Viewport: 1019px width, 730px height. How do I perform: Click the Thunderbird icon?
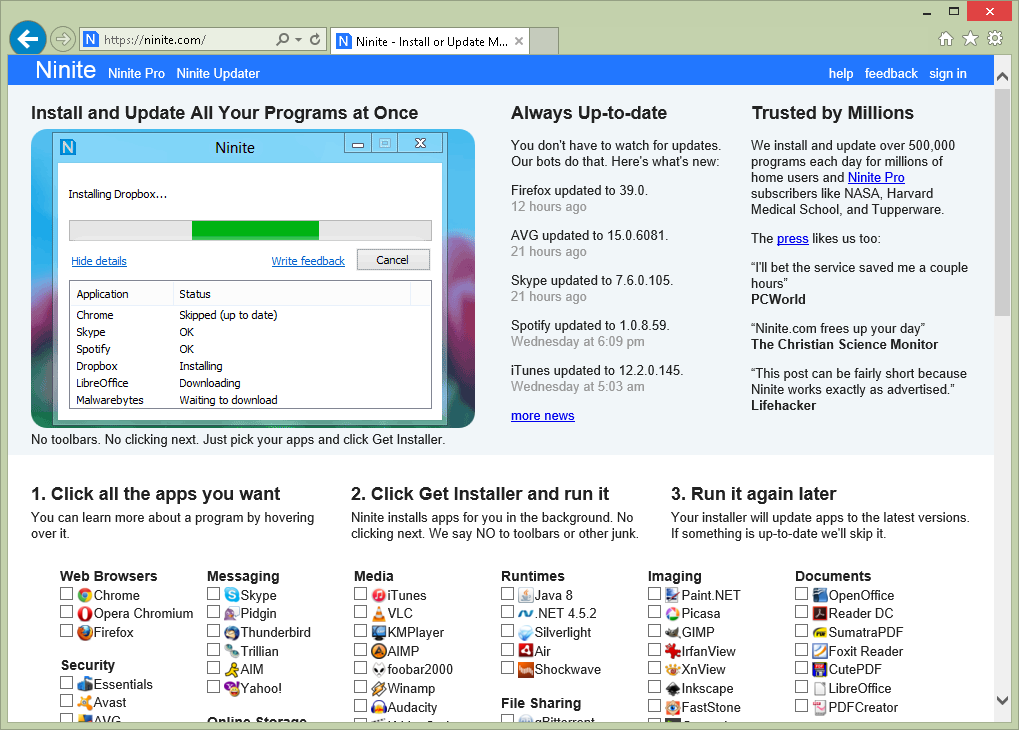point(232,632)
